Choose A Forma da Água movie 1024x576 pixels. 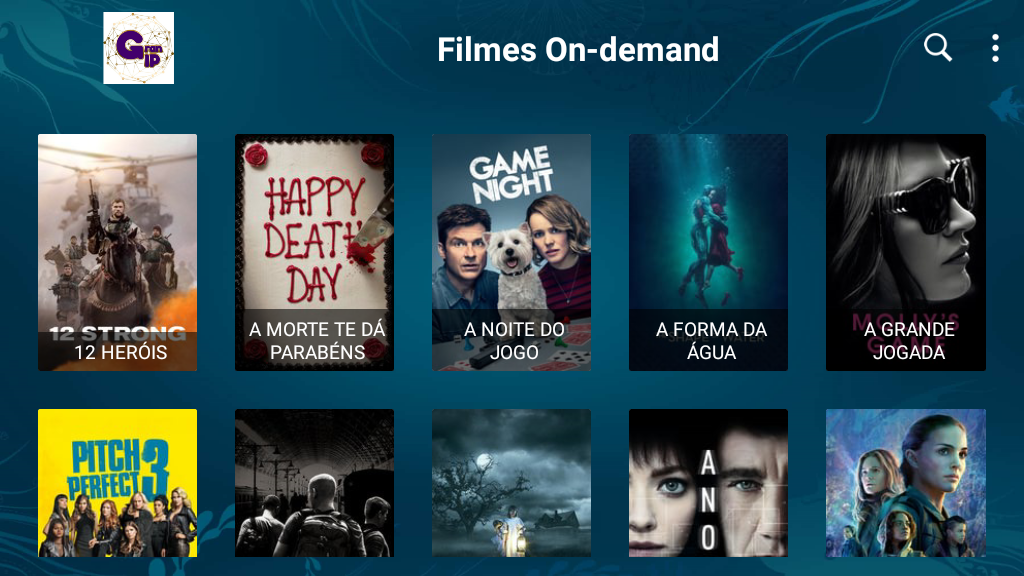click(x=708, y=252)
